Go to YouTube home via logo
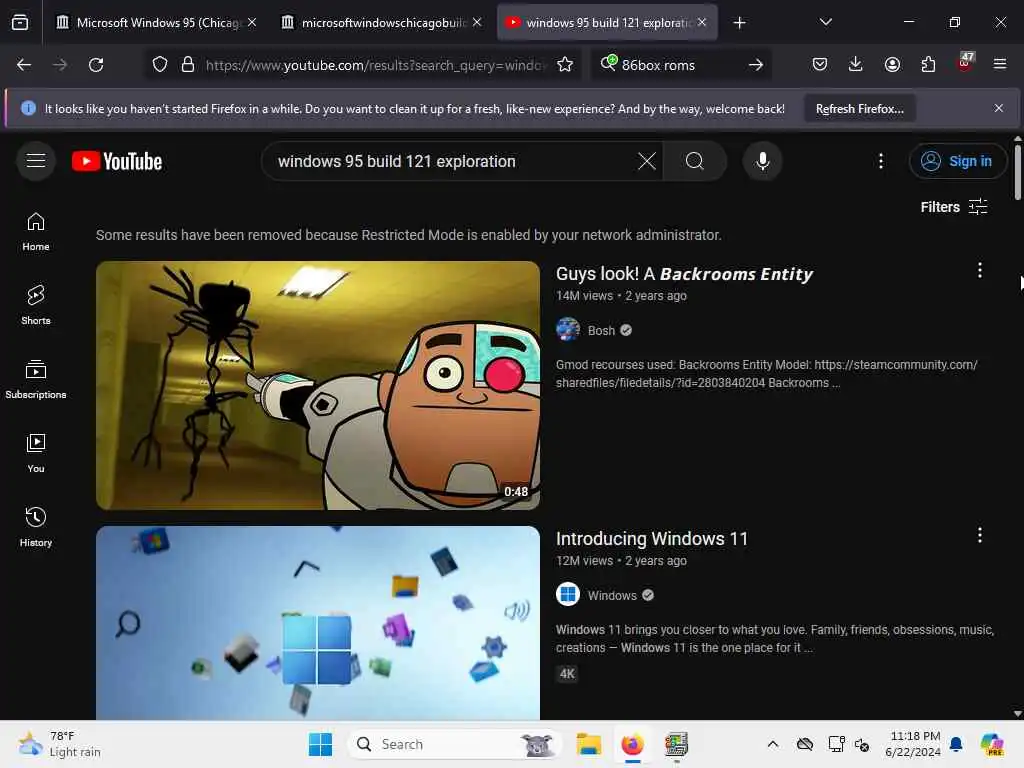This screenshot has height=768, width=1024. click(x=117, y=161)
